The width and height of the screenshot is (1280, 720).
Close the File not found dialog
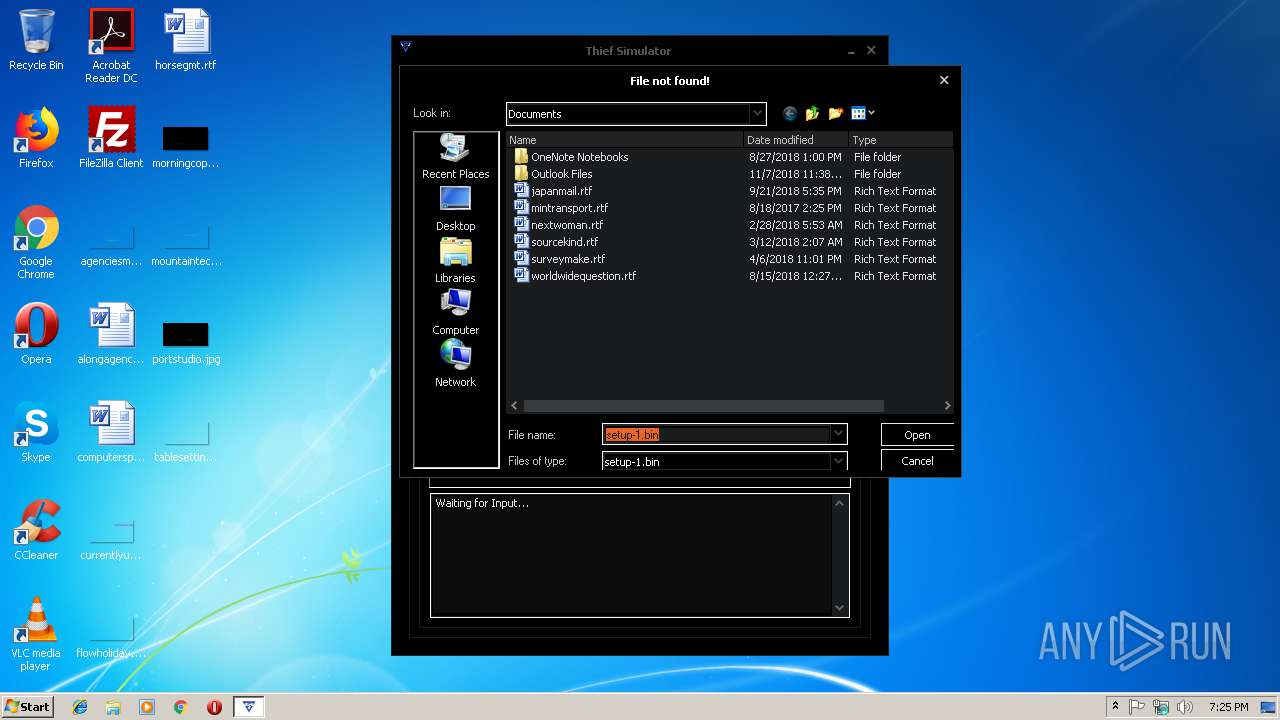point(944,80)
